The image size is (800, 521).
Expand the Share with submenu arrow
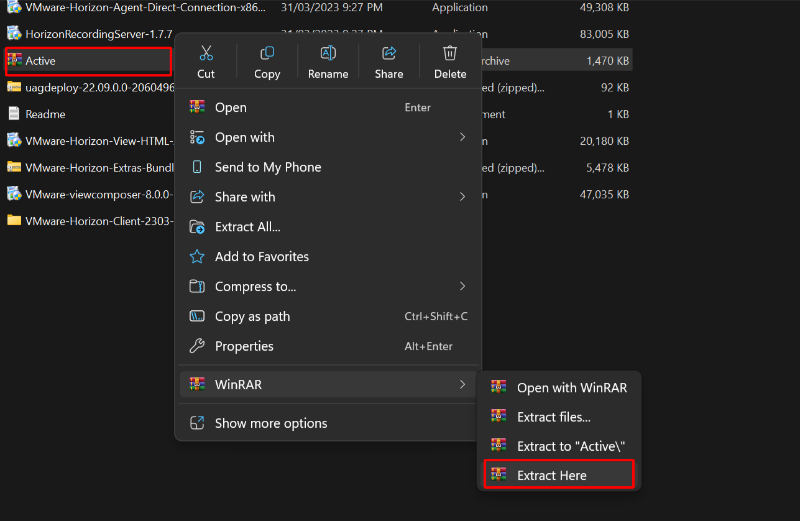coord(462,197)
